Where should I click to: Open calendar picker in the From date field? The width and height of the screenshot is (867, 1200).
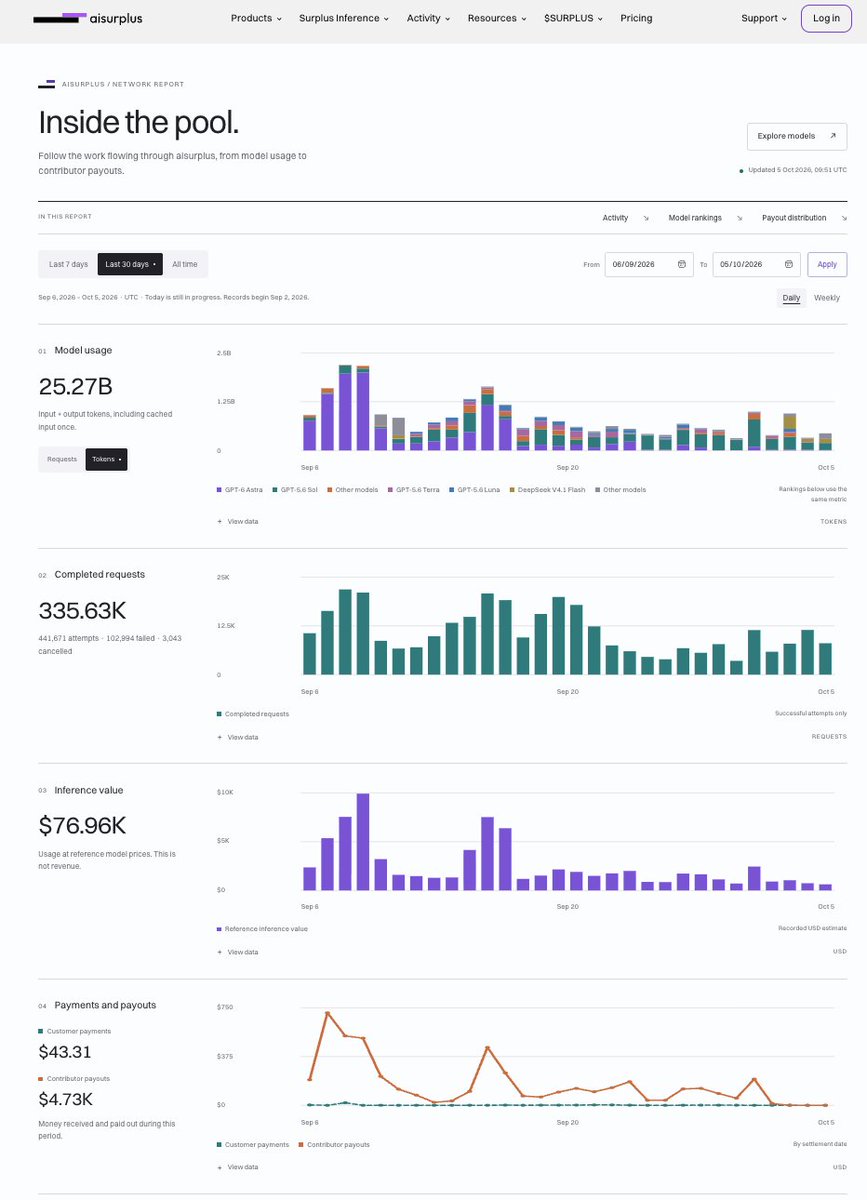682,264
